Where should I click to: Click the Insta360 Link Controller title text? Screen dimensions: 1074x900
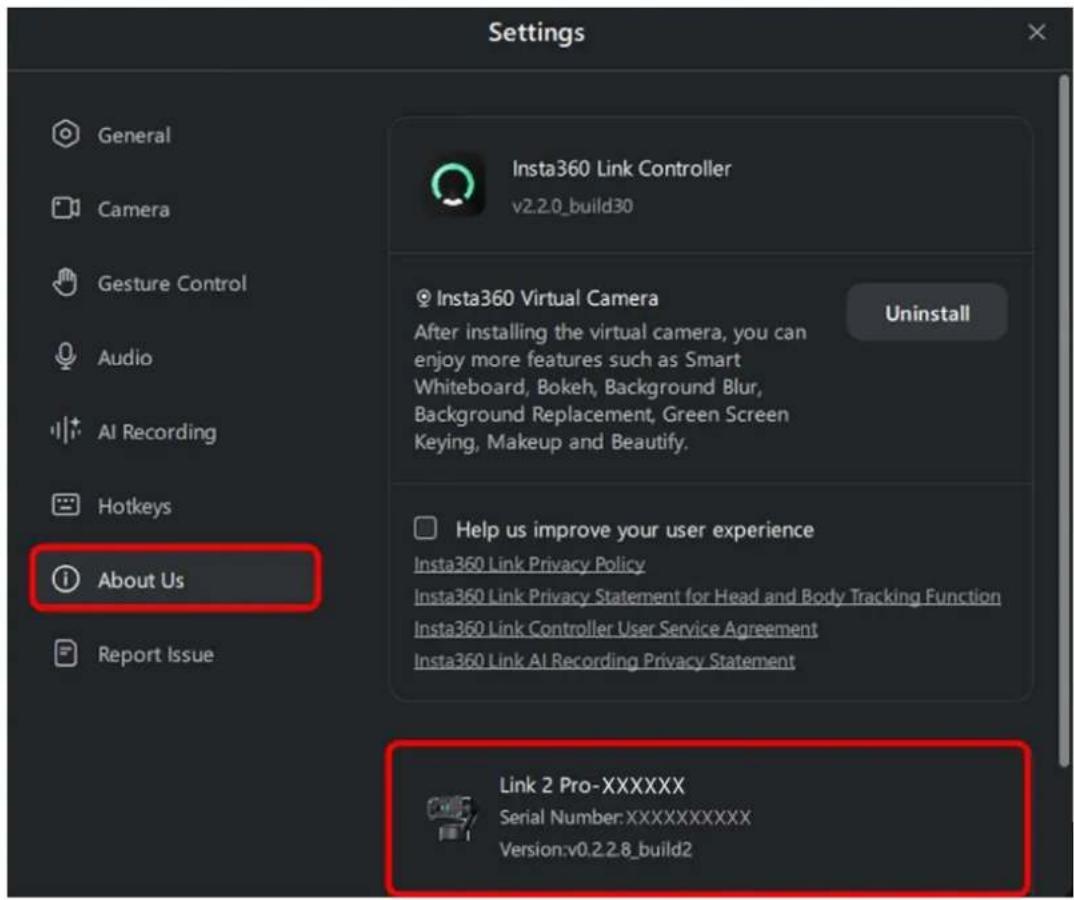621,168
